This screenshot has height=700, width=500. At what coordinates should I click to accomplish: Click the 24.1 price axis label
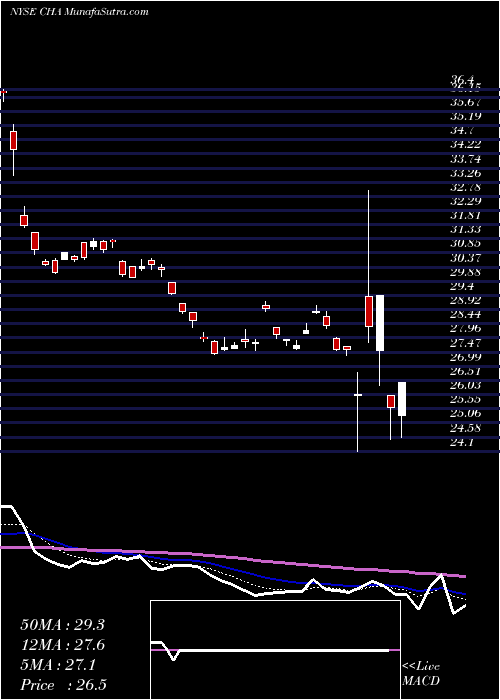(x=462, y=442)
